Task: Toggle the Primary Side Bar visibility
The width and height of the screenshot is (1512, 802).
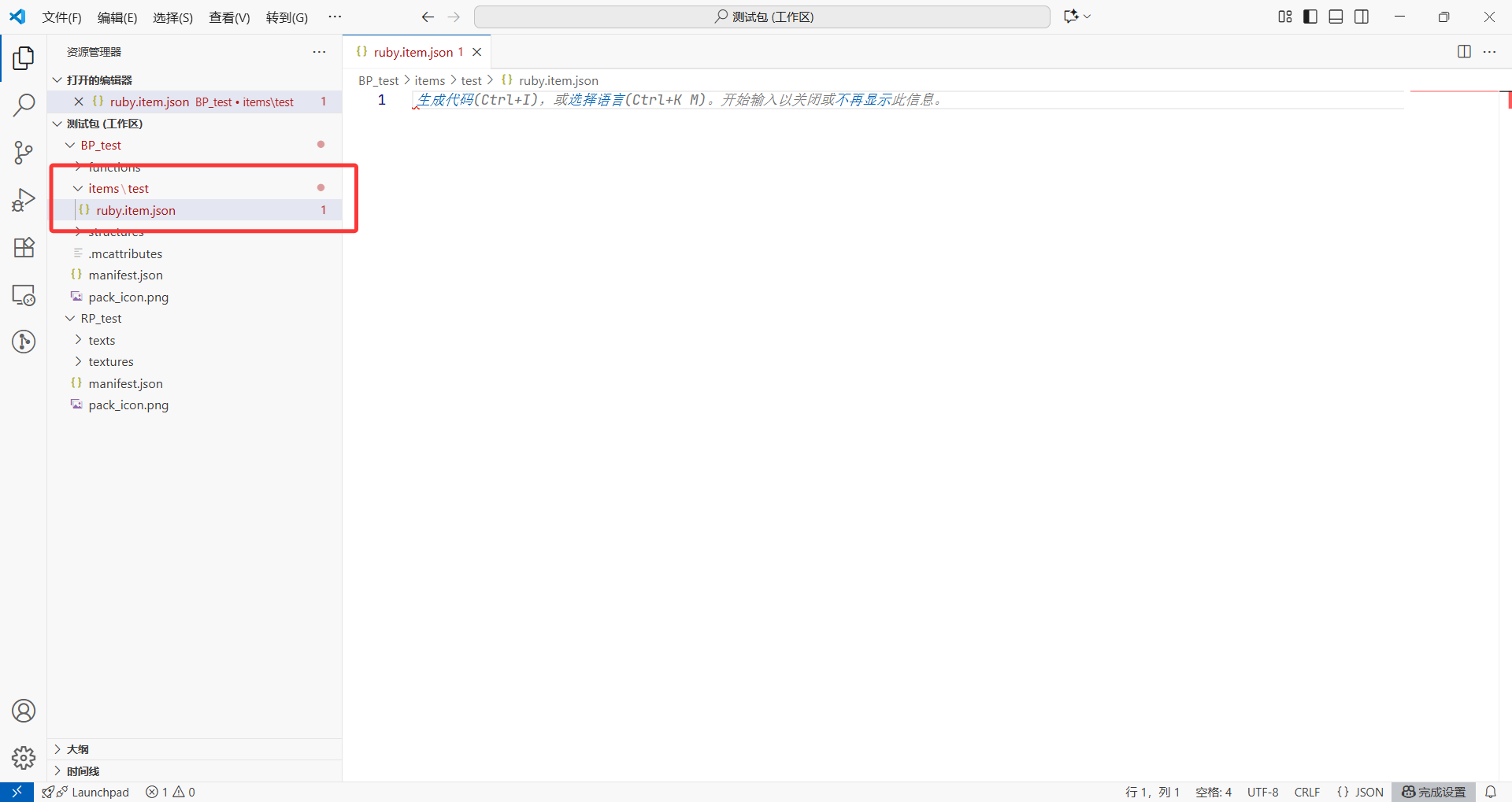Action: (x=1310, y=16)
